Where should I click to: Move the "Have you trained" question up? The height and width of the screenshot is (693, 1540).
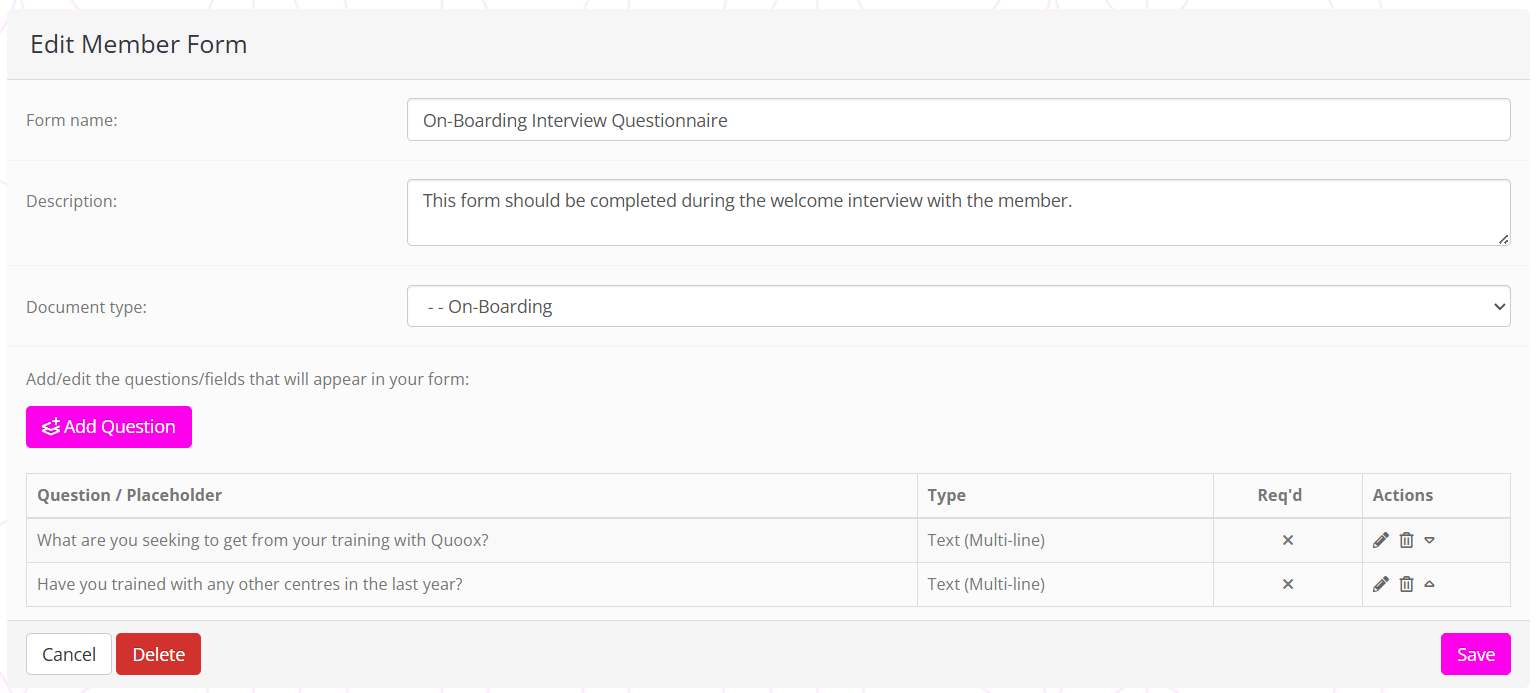click(x=1430, y=584)
